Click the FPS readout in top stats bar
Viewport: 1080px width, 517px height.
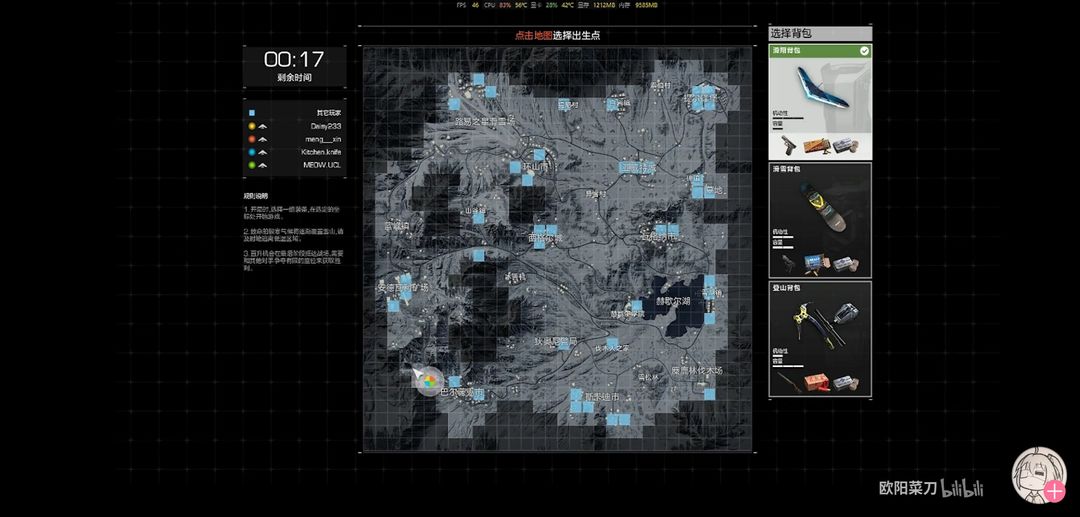click(468, 5)
